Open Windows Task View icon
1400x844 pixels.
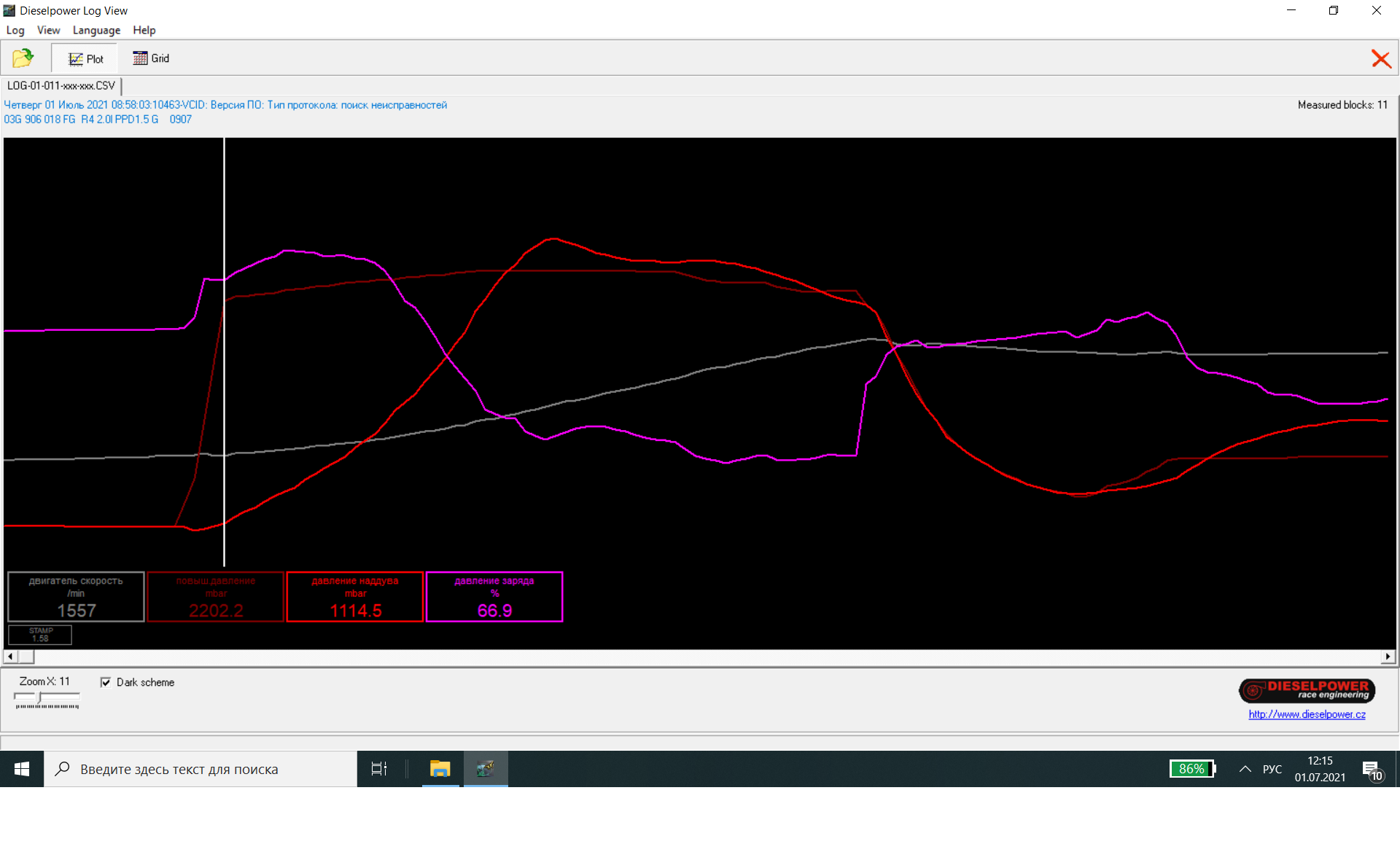[x=379, y=769]
